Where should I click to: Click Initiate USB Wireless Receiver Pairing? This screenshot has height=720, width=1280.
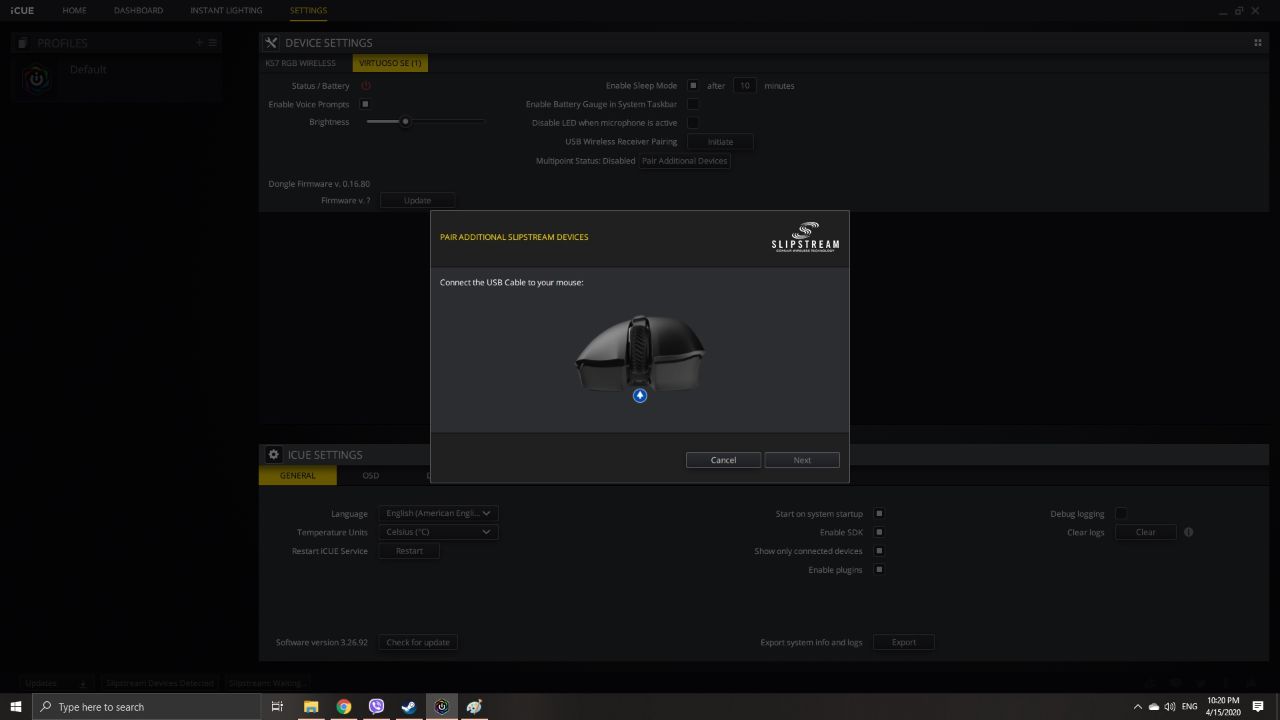pyautogui.click(x=720, y=142)
